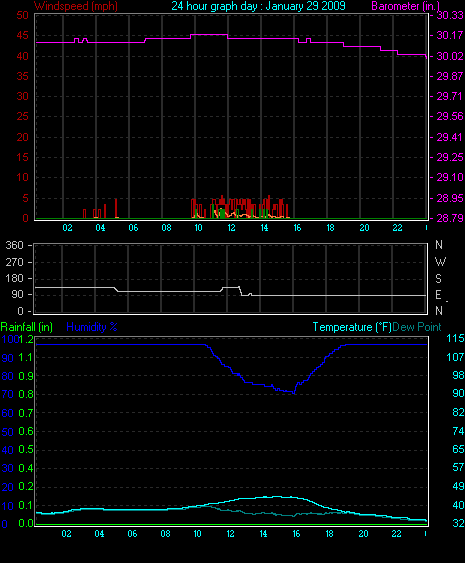Click hour 16 on the bottom graph axis
Screen dimensions: 465x563
296,534
